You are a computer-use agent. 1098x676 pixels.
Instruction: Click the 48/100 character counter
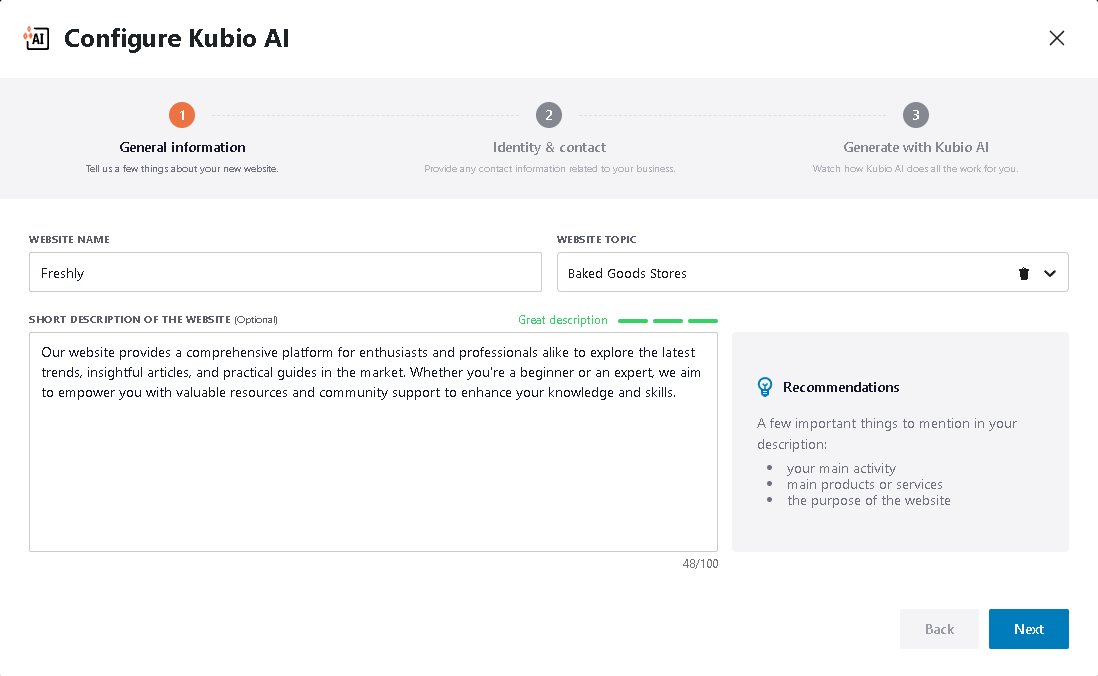coord(699,564)
